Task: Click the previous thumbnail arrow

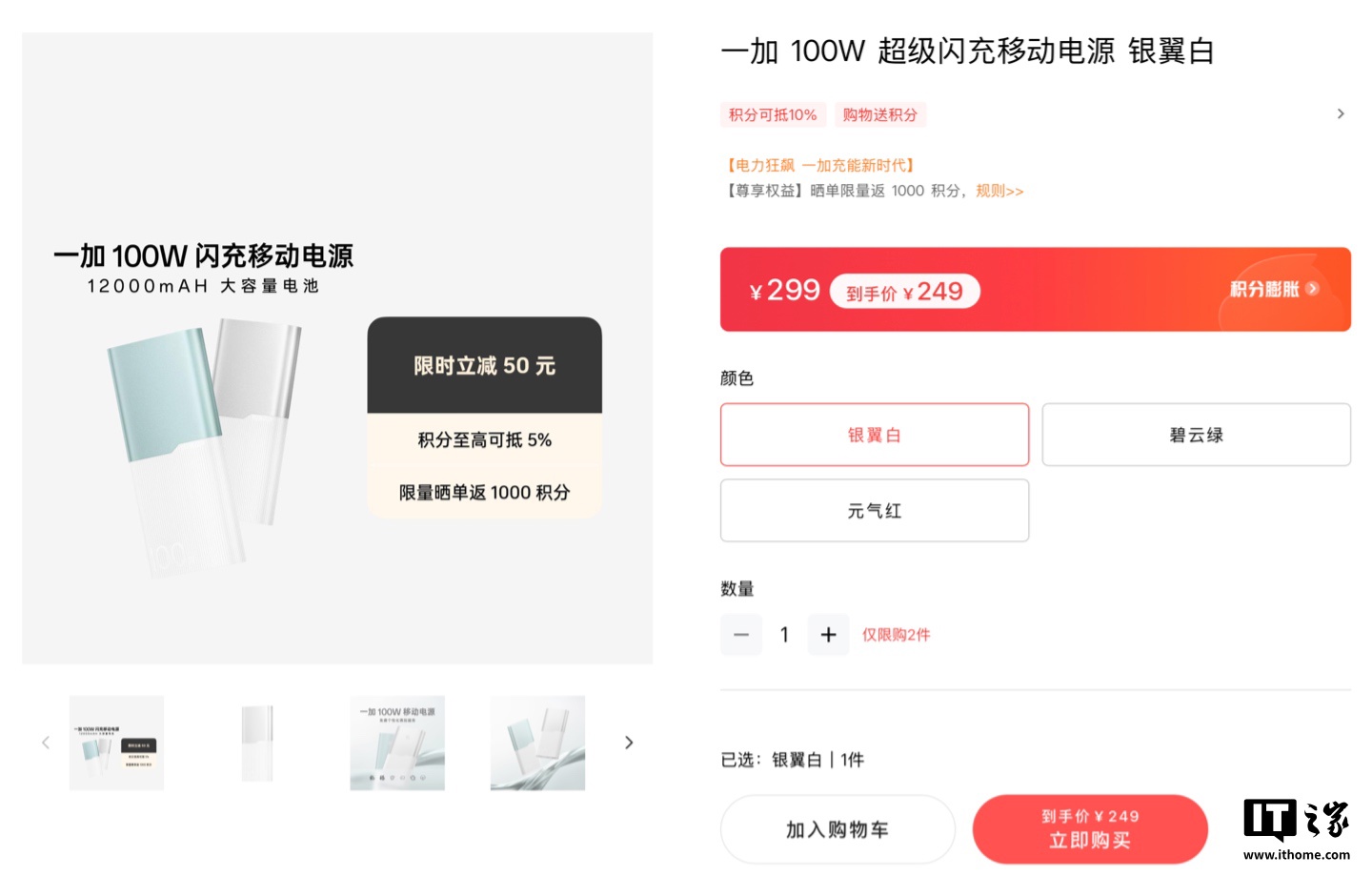Action: click(45, 743)
